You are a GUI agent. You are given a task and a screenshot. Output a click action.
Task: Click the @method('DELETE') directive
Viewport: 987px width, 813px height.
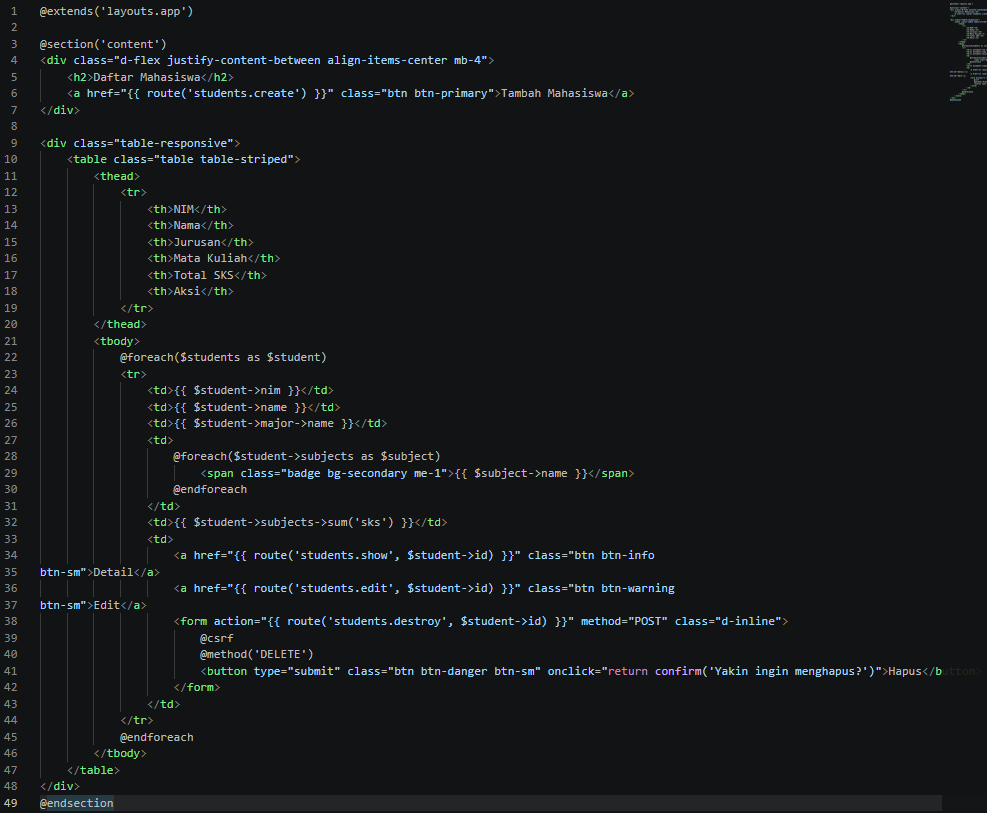point(257,655)
